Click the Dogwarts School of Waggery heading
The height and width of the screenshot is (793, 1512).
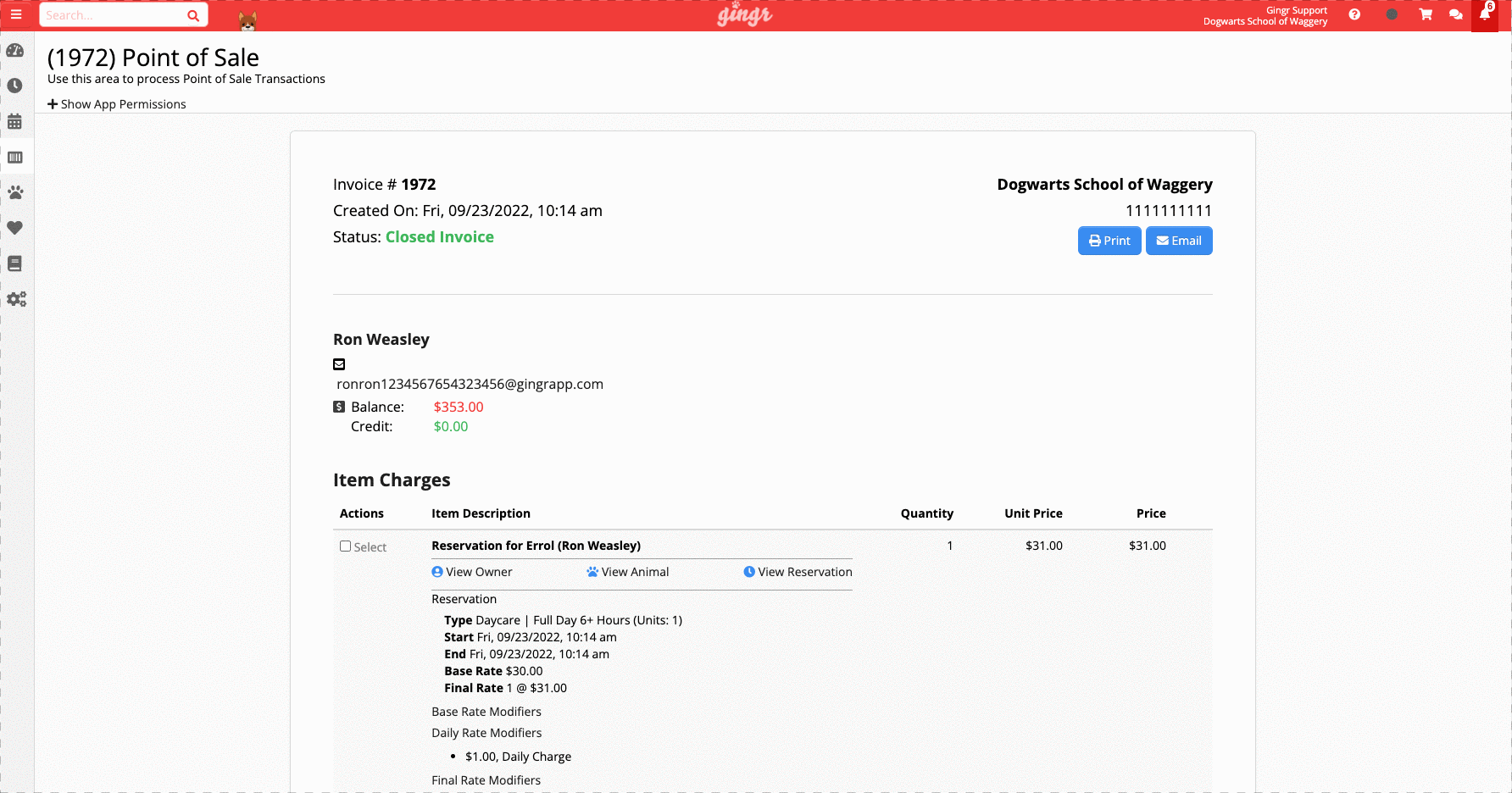click(1105, 185)
